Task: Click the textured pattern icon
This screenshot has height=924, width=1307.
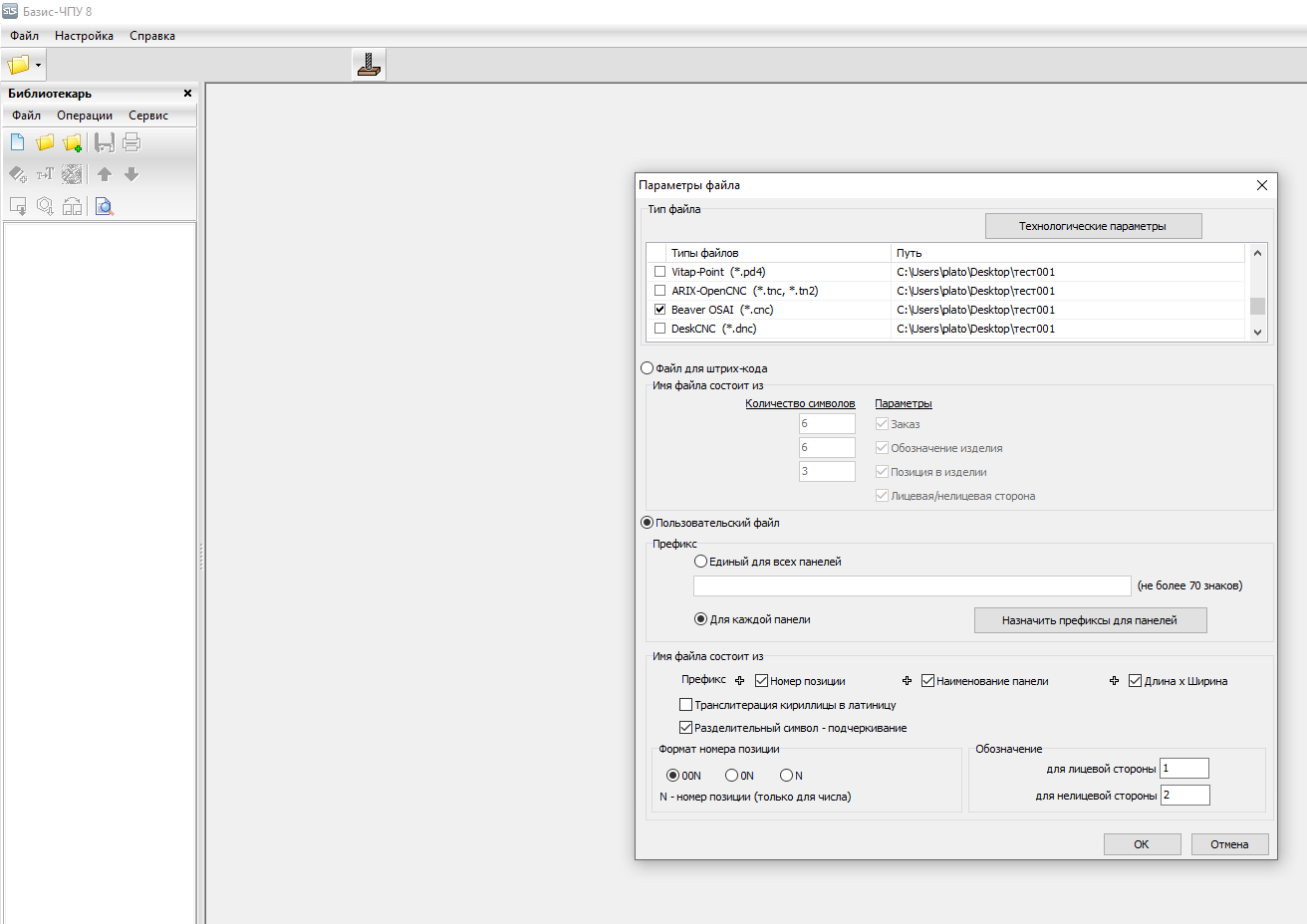Action: tap(72, 174)
